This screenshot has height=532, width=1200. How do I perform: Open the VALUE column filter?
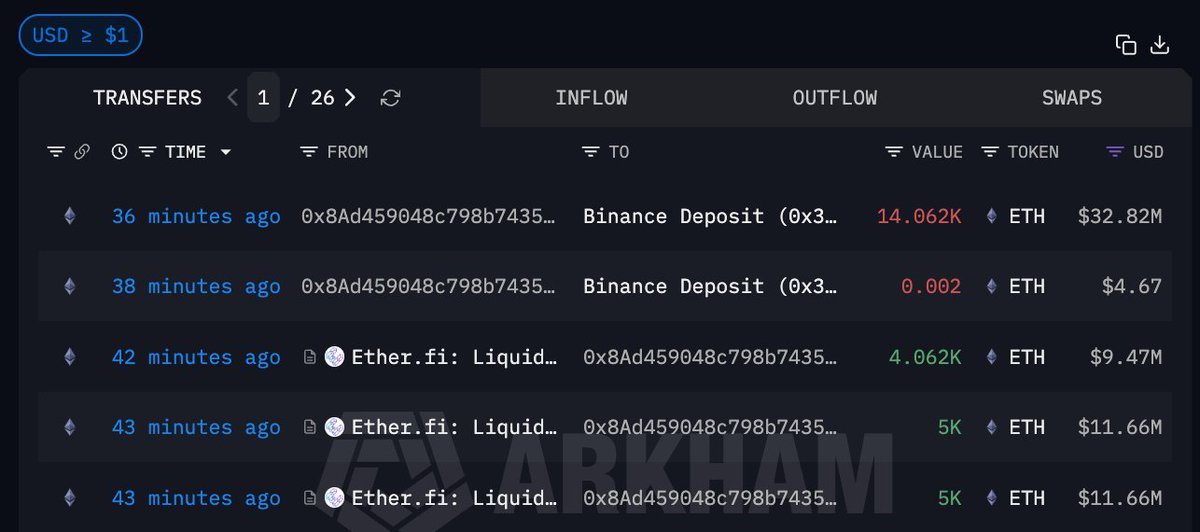894,152
